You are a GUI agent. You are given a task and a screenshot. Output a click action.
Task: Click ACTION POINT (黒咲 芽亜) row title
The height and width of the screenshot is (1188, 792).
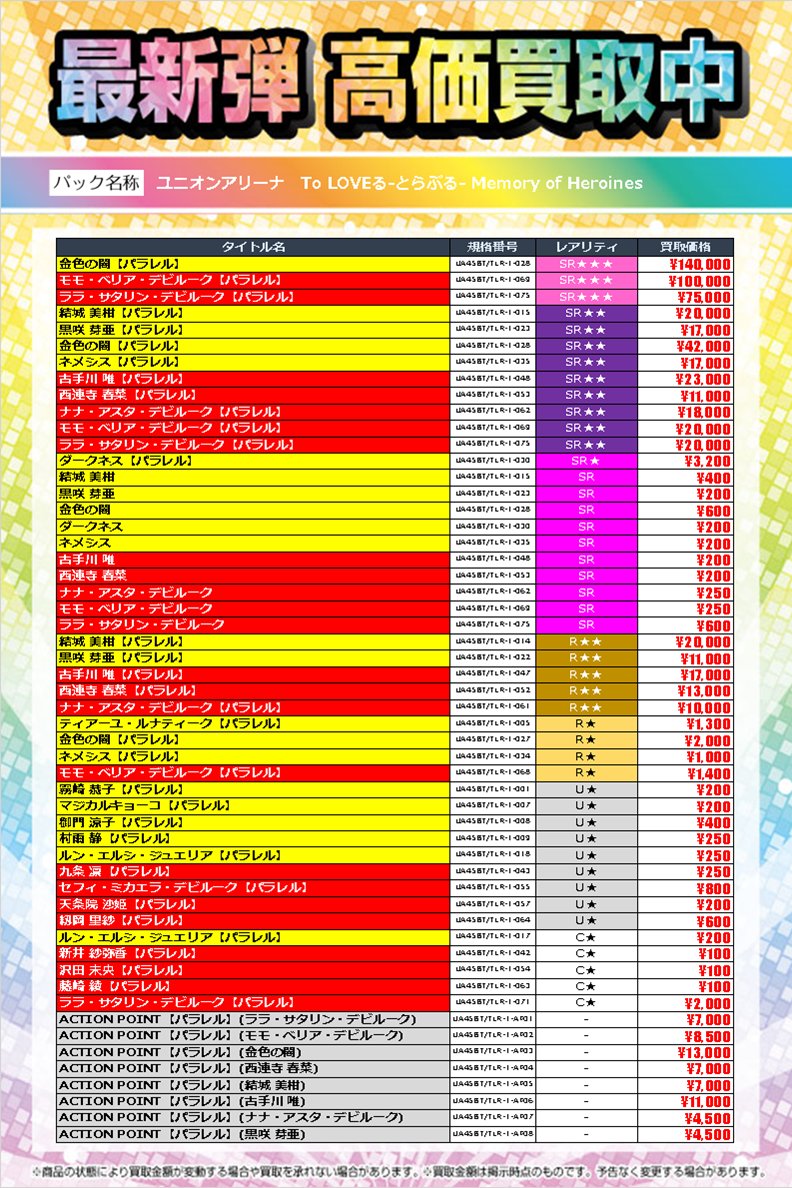coord(253,1134)
